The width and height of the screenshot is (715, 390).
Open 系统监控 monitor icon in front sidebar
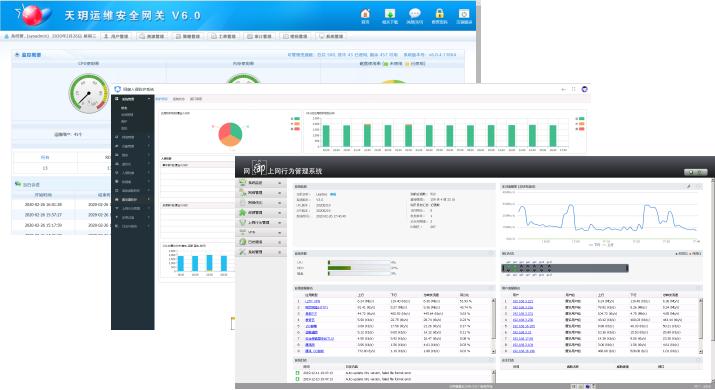(x=243, y=182)
